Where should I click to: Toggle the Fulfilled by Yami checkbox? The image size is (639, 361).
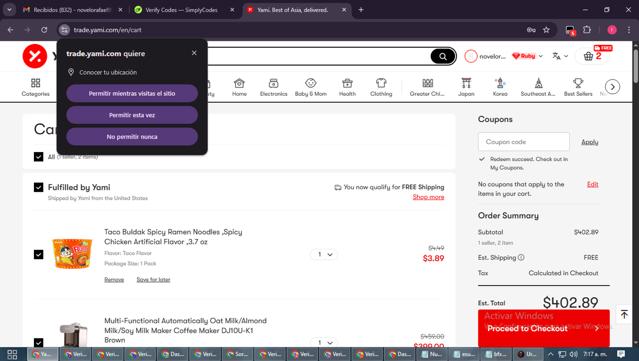click(38, 187)
